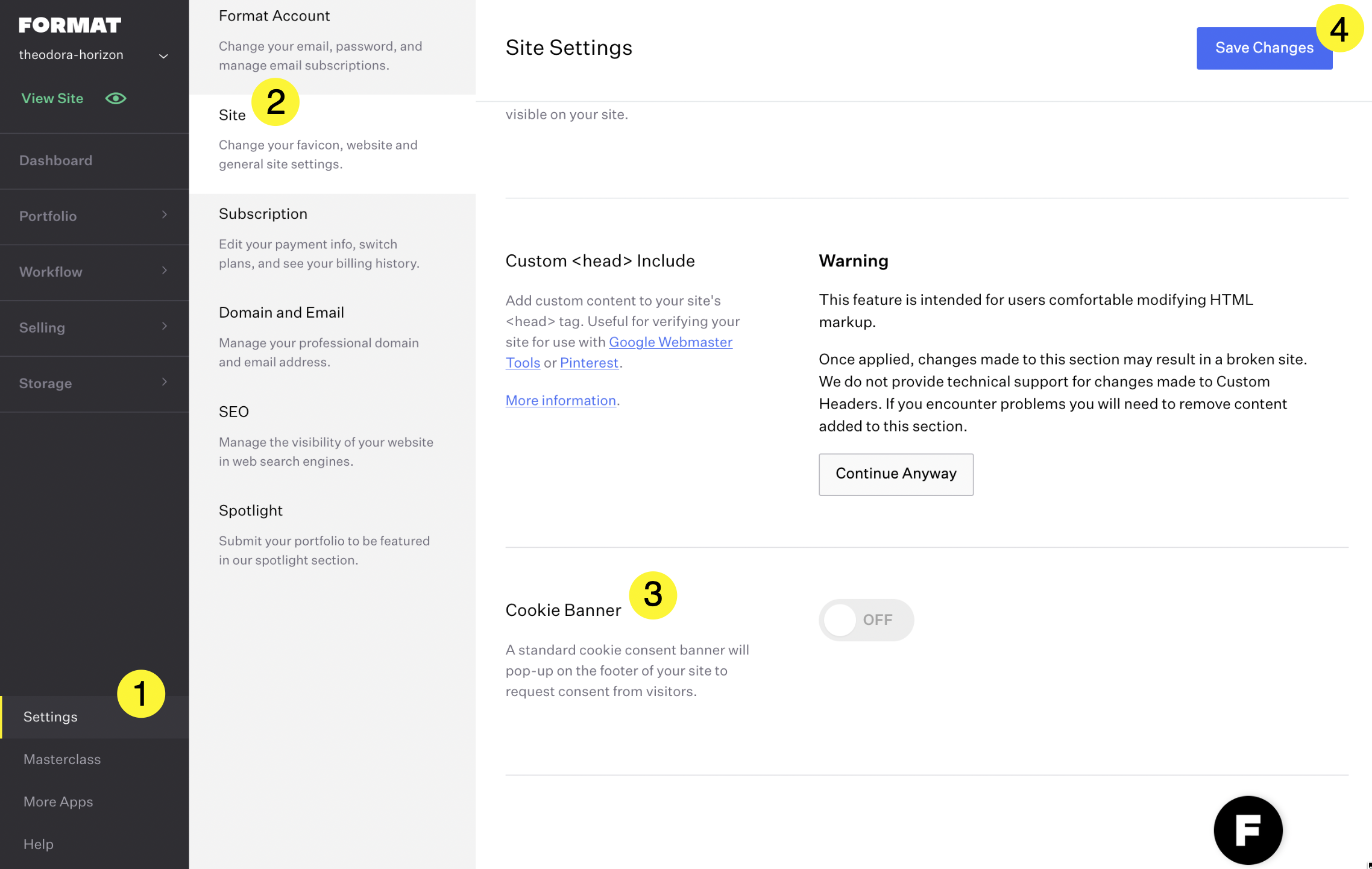Open the Dashboard from the sidebar

(55, 160)
